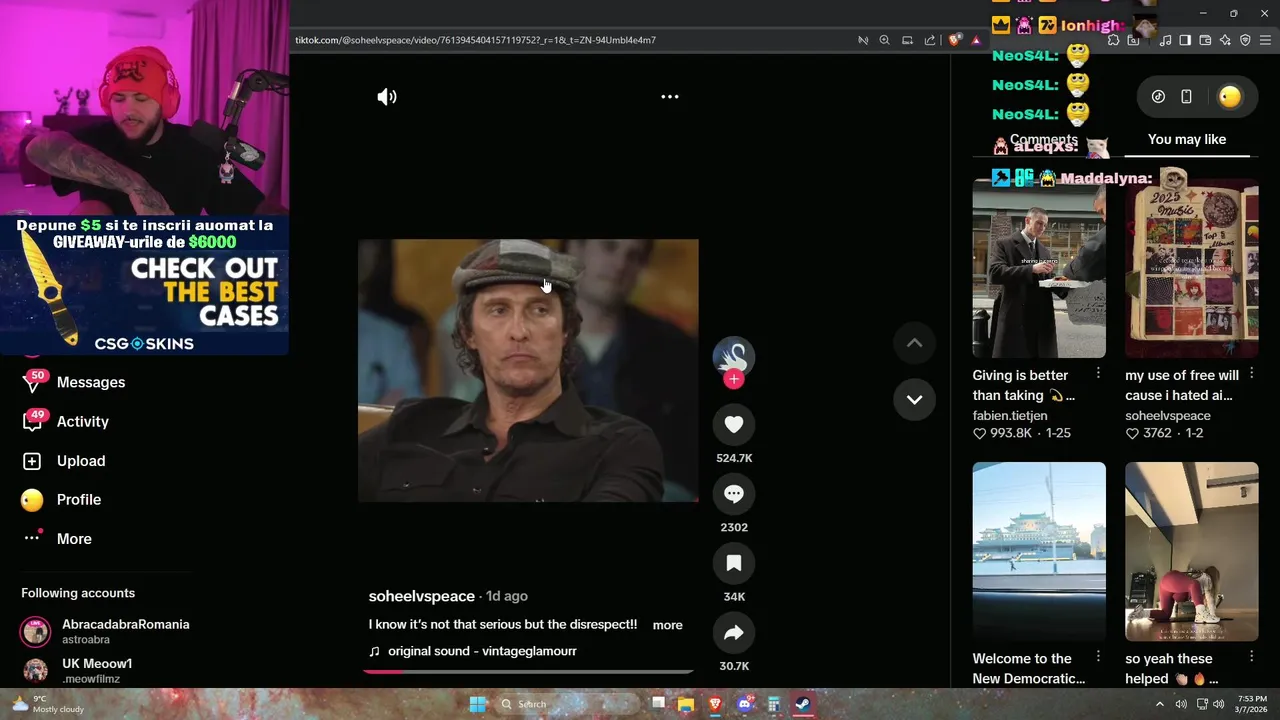Open Brave VPN shield icon
The image size is (1280, 720).
point(1245,40)
